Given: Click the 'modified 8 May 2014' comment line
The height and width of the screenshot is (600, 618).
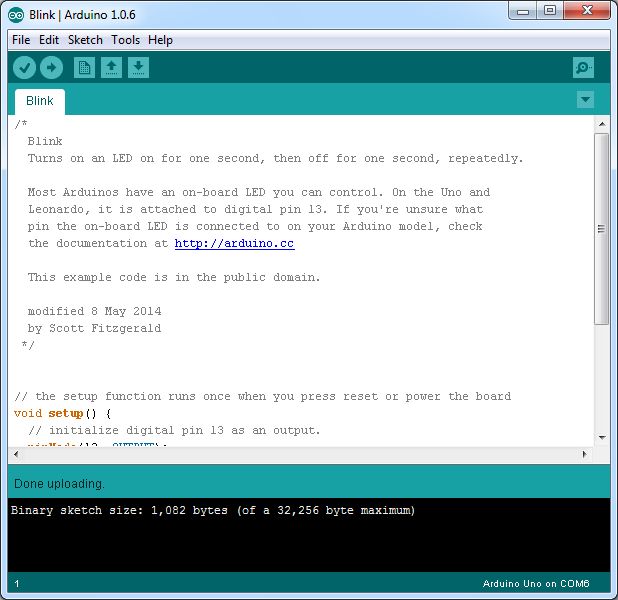Looking at the screenshot, I should coord(95,311).
